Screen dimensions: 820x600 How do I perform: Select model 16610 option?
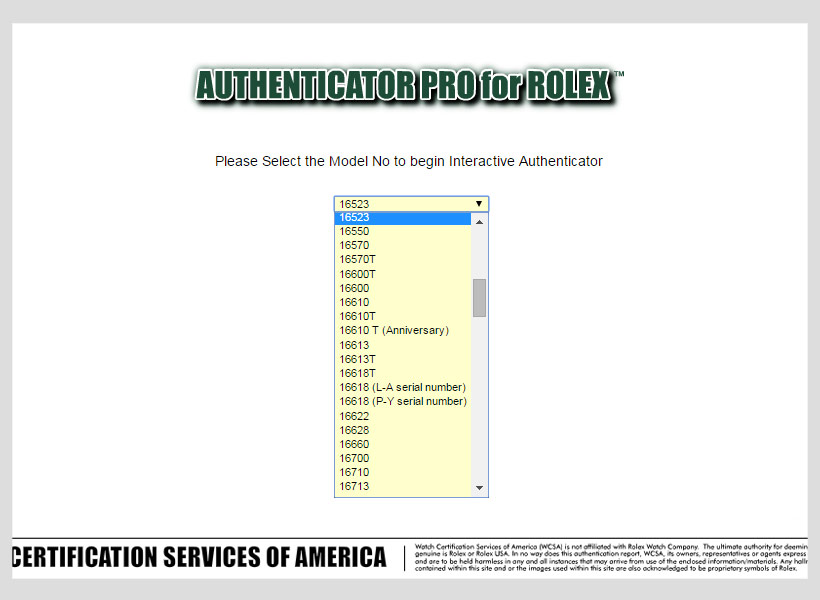pos(403,302)
